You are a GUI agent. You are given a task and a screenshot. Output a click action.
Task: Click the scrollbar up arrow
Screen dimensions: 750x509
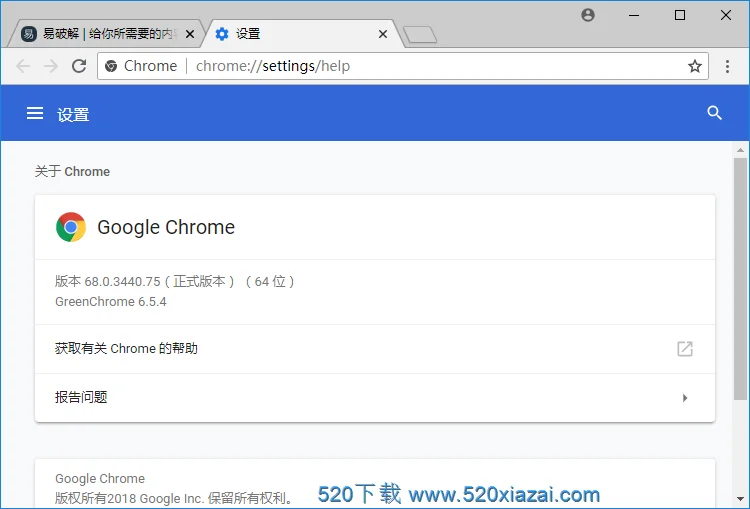[740, 150]
